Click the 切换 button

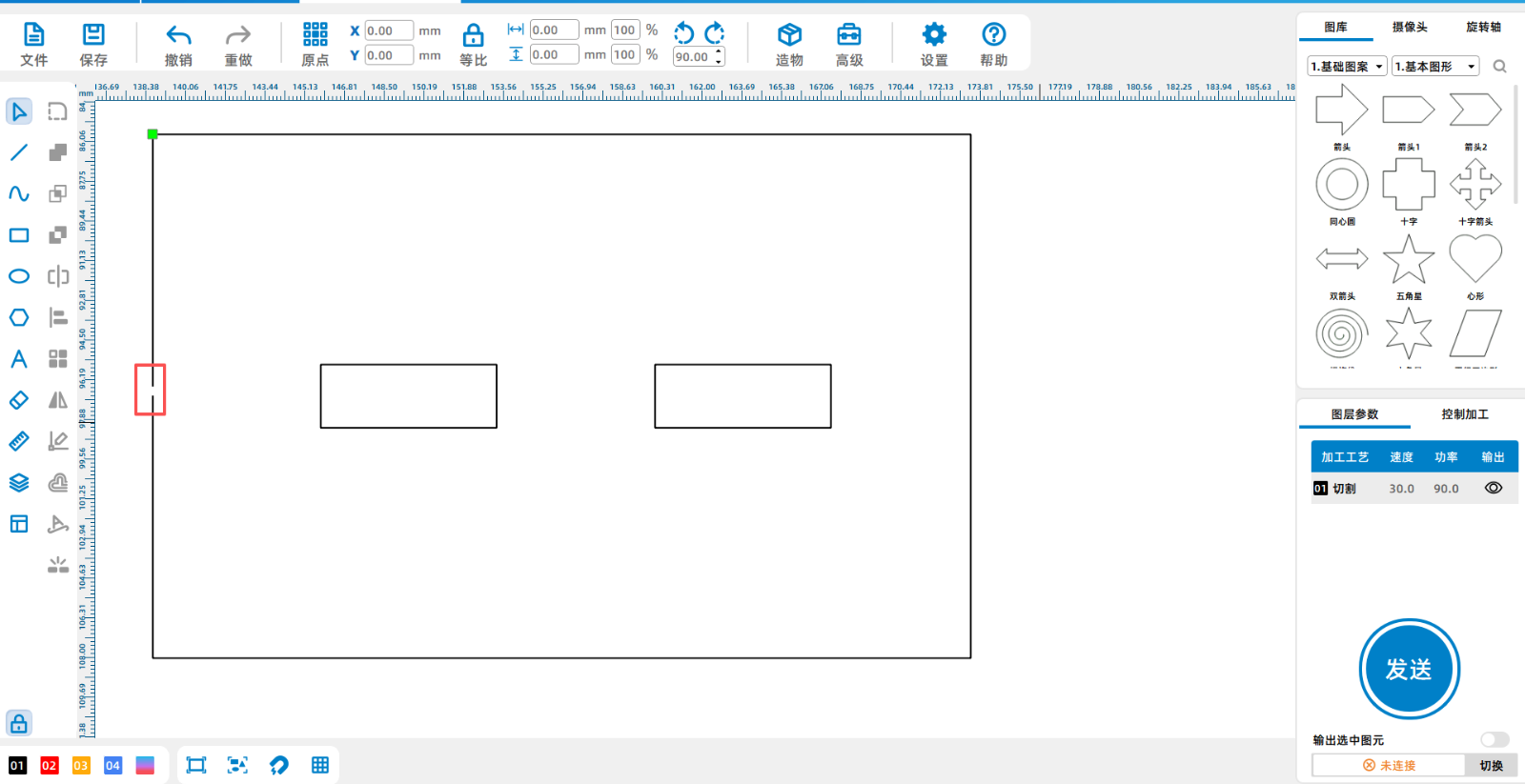(1491, 766)
